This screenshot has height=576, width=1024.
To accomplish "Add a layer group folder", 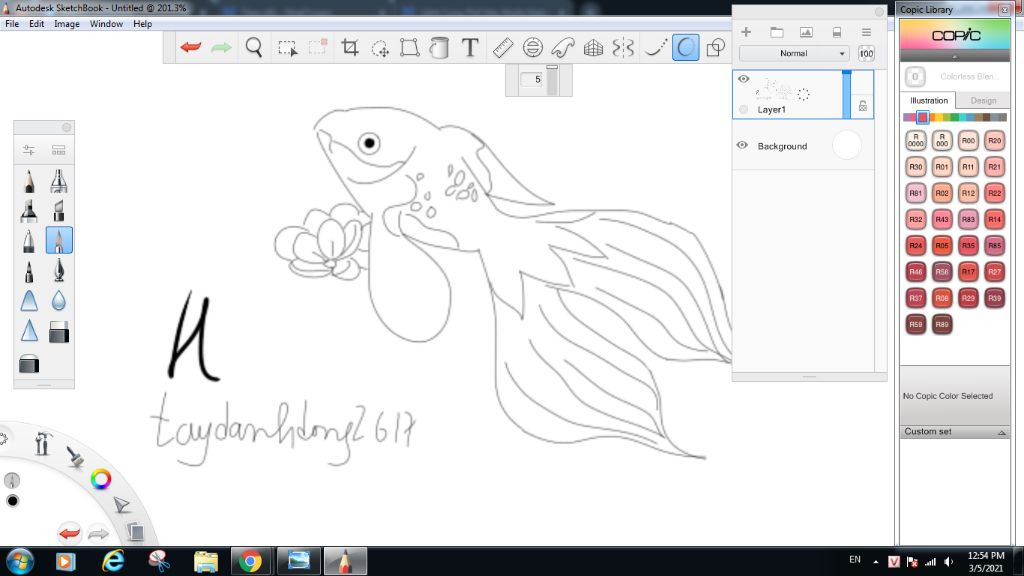I will (x=776, y=32).
